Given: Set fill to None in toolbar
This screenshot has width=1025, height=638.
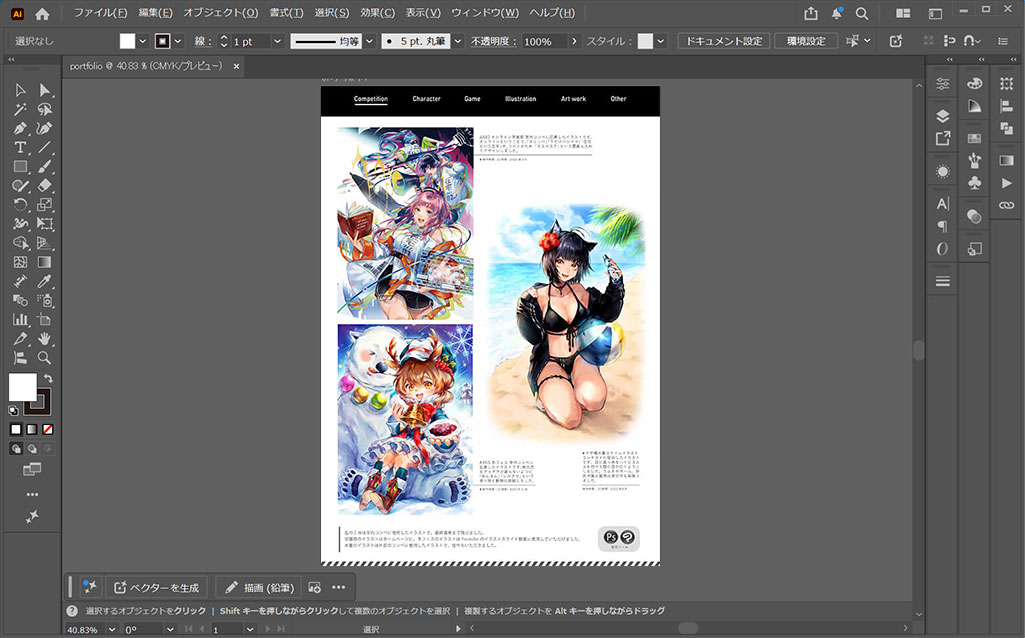Looking at the screenshot, I should [47, 429].
